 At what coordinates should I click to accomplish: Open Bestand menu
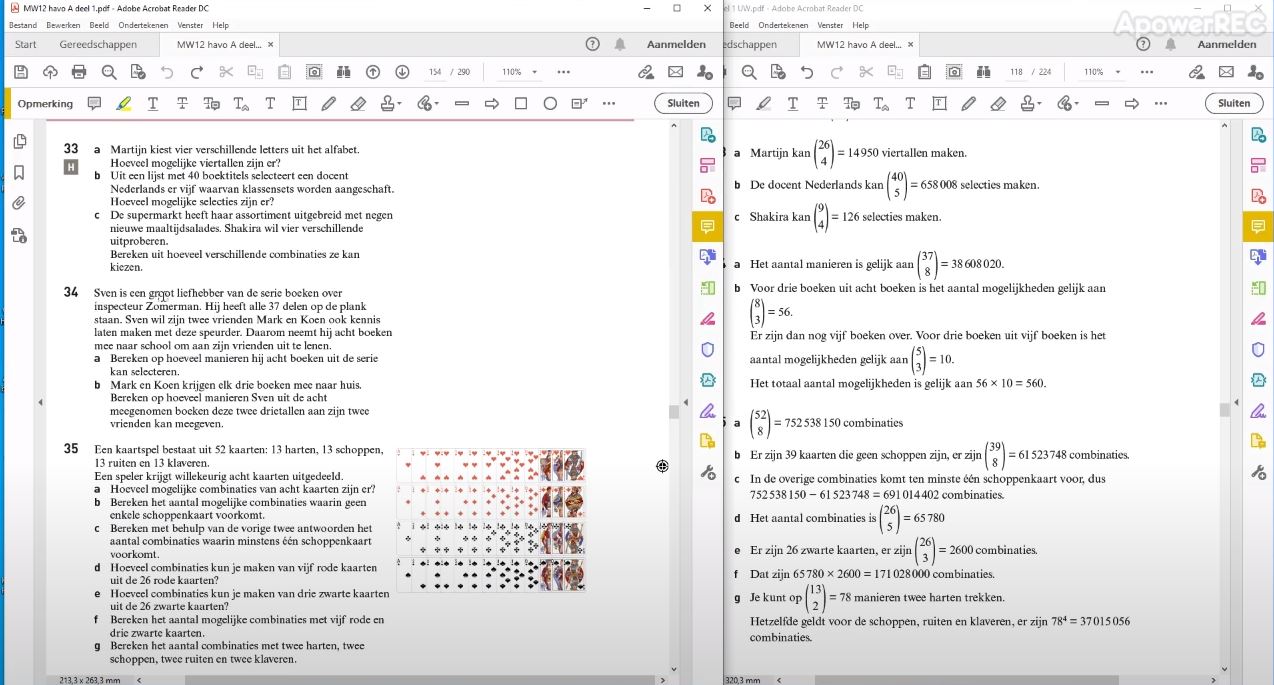tap(22, 25)
